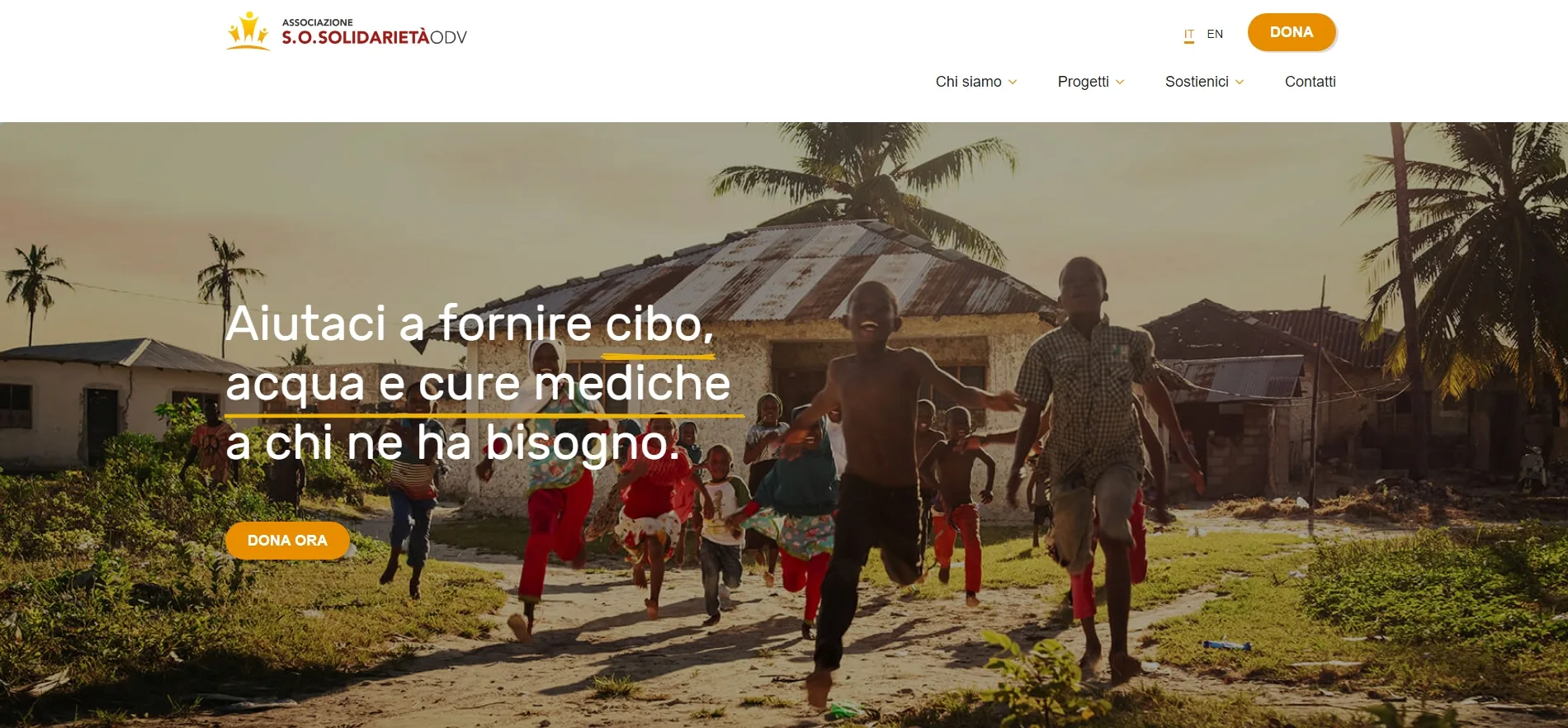Screen dimensions: 1568x728
Task: Expand the chevron beside Progetti
Action: (x=1120, y=83)
